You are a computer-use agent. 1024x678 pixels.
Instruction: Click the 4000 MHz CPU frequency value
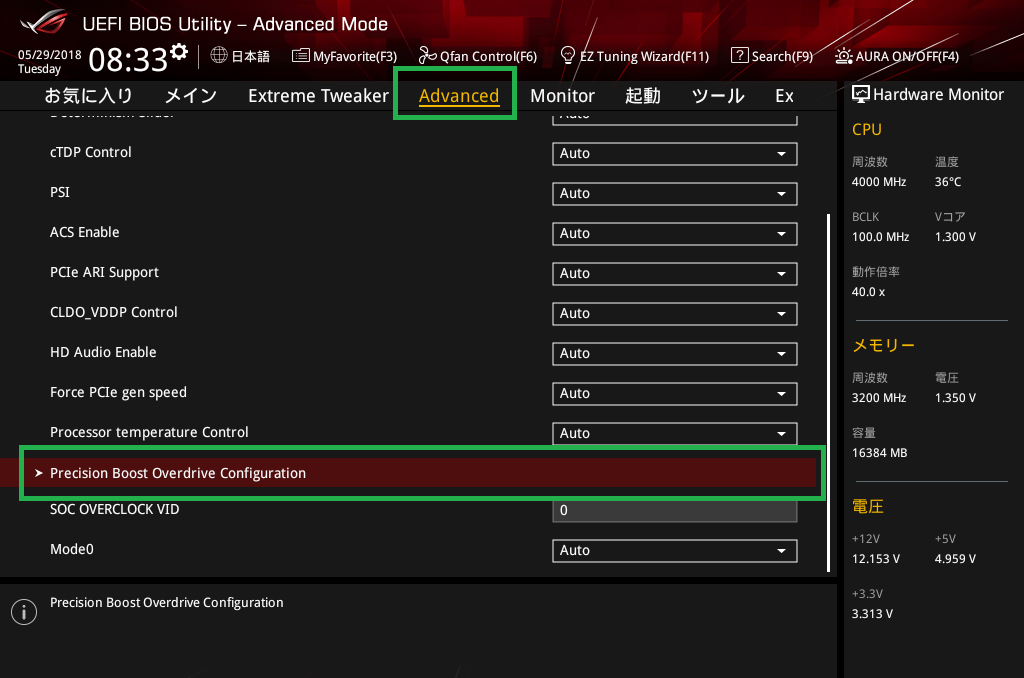[x=879, y=182]
